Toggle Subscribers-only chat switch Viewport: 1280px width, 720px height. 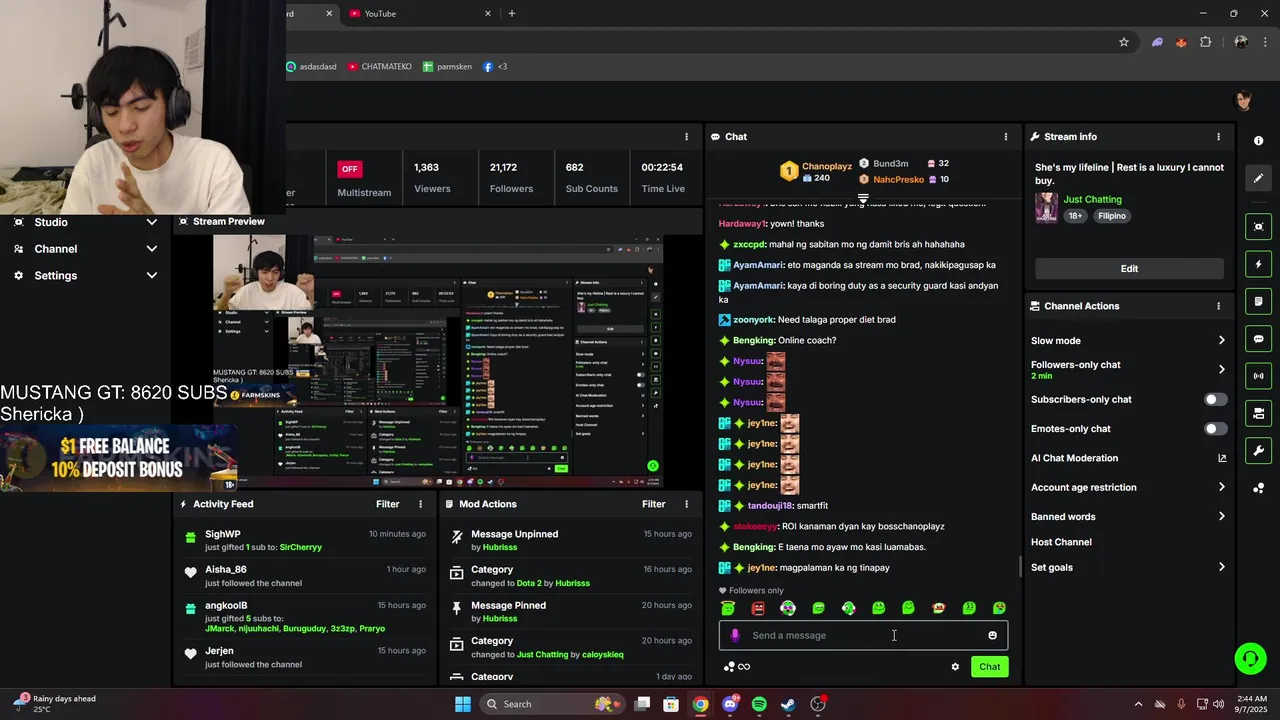coord(1215,399)
